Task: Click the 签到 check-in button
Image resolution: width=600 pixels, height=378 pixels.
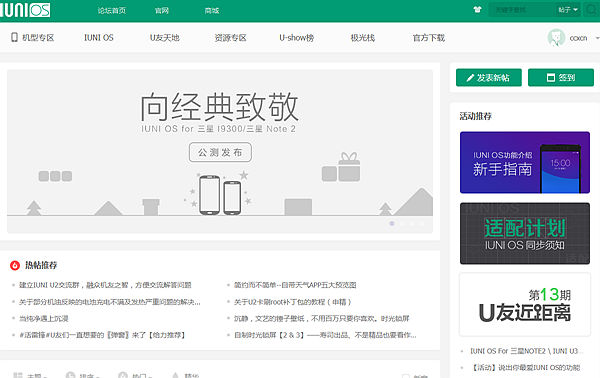Action: pyautogui.click(x=561, y=78)
